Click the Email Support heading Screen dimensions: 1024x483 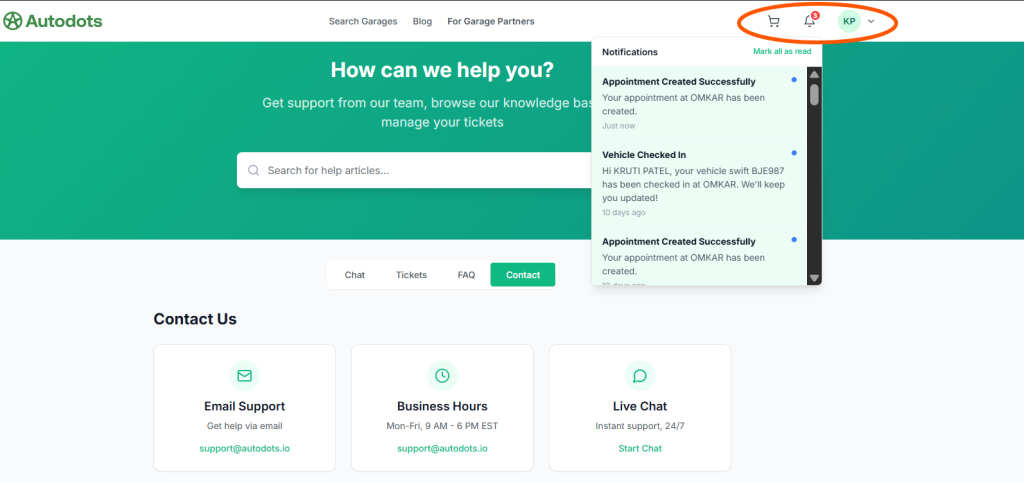pyautogui.click(x=244, y=406)
